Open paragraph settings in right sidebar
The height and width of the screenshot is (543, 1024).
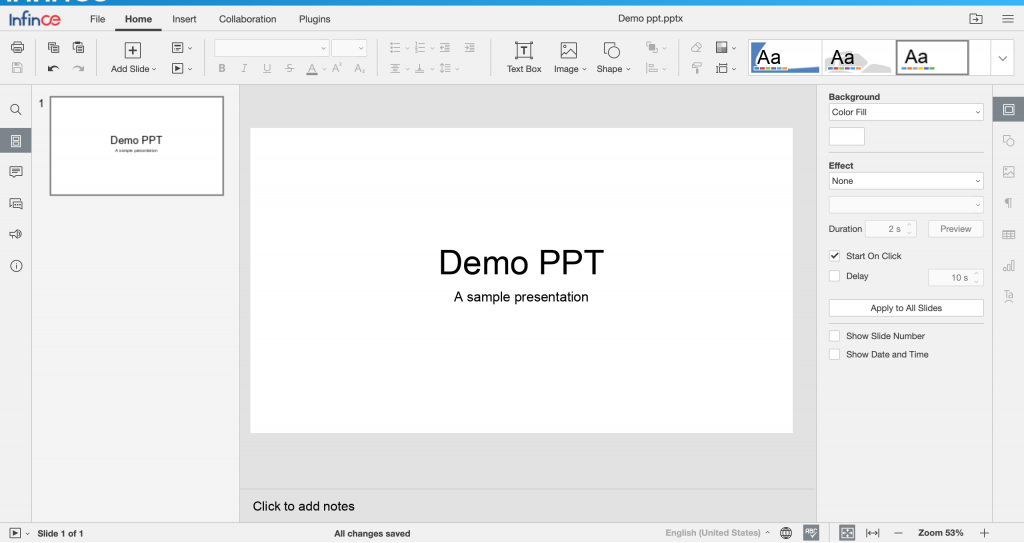tap(1008, 203)
